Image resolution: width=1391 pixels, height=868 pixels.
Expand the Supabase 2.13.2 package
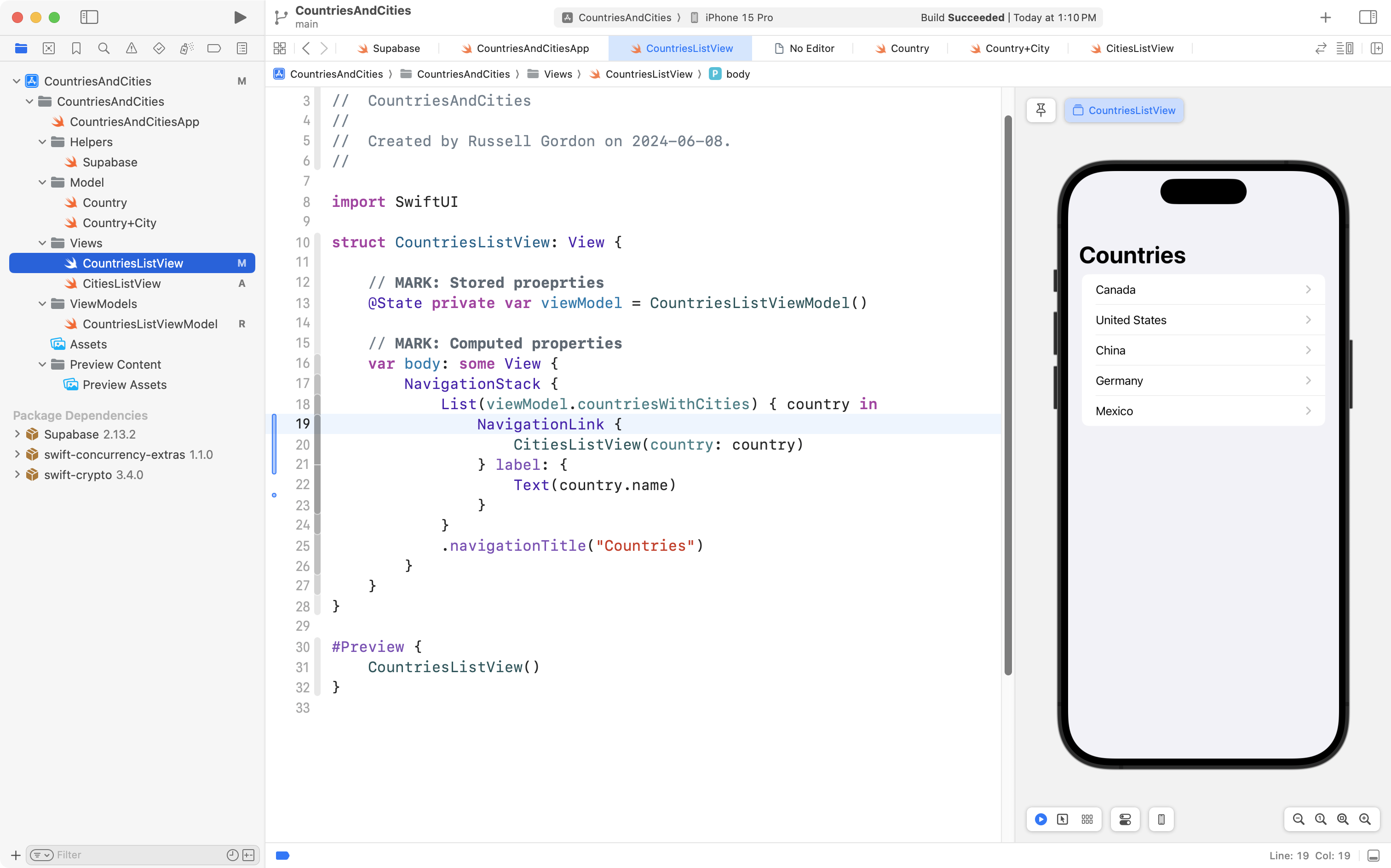tap(17, 434)
